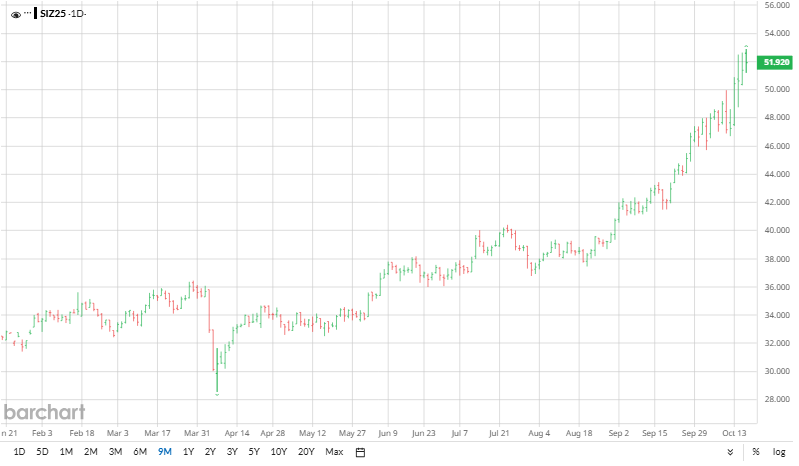The width and height of the screenshot is (799, 466).
Task: Pick the 3M time range
Action: [115, 452]
